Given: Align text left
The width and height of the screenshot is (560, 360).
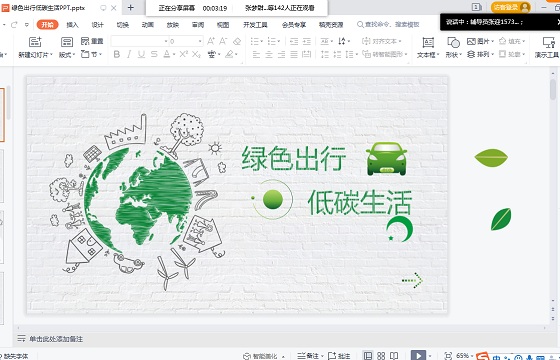Looking at the screenshot, I should tap(256, 54).
